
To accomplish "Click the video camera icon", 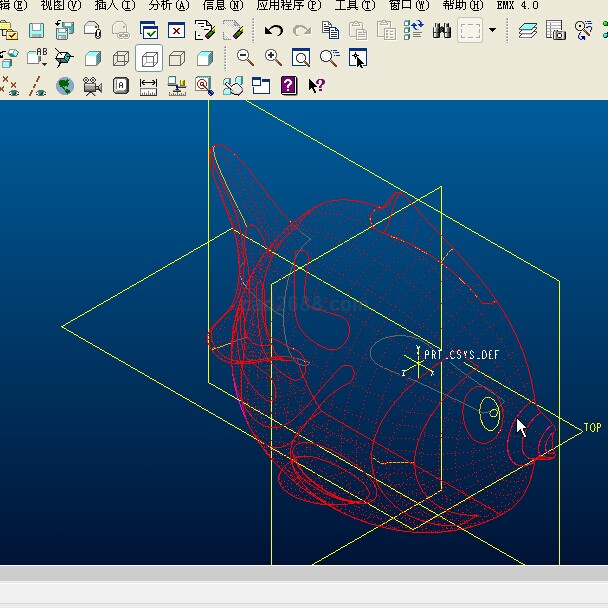I will click(x=93, y=86).
